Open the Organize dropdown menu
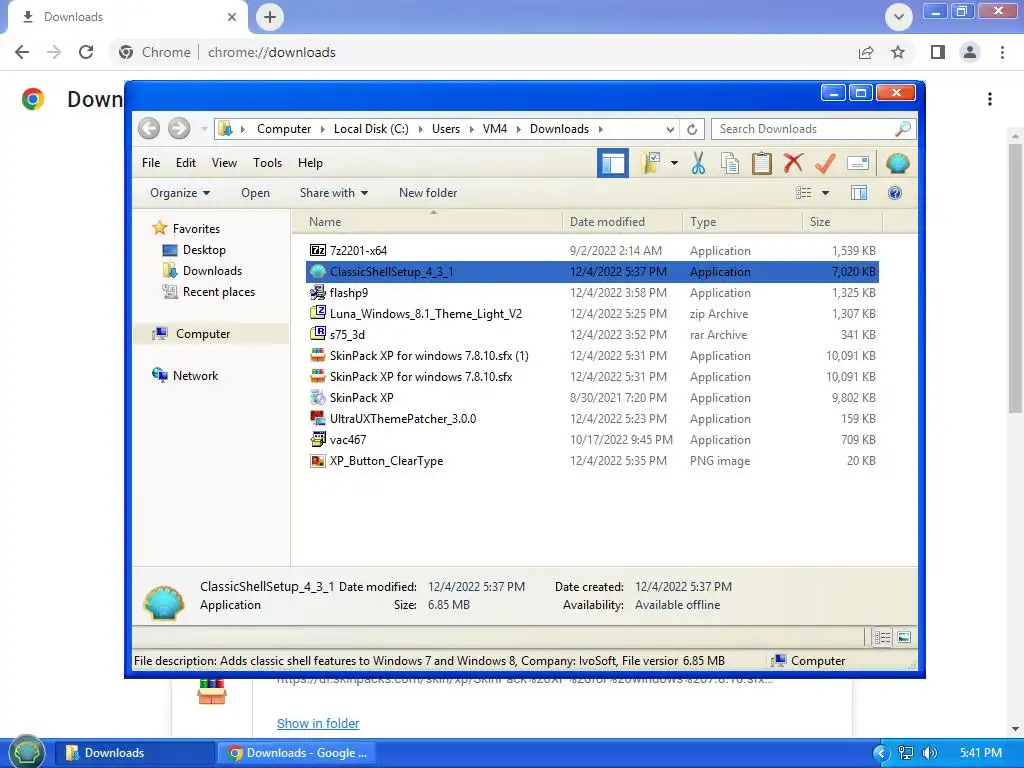Screen dimensions: 1024x768 pos(180,193)
